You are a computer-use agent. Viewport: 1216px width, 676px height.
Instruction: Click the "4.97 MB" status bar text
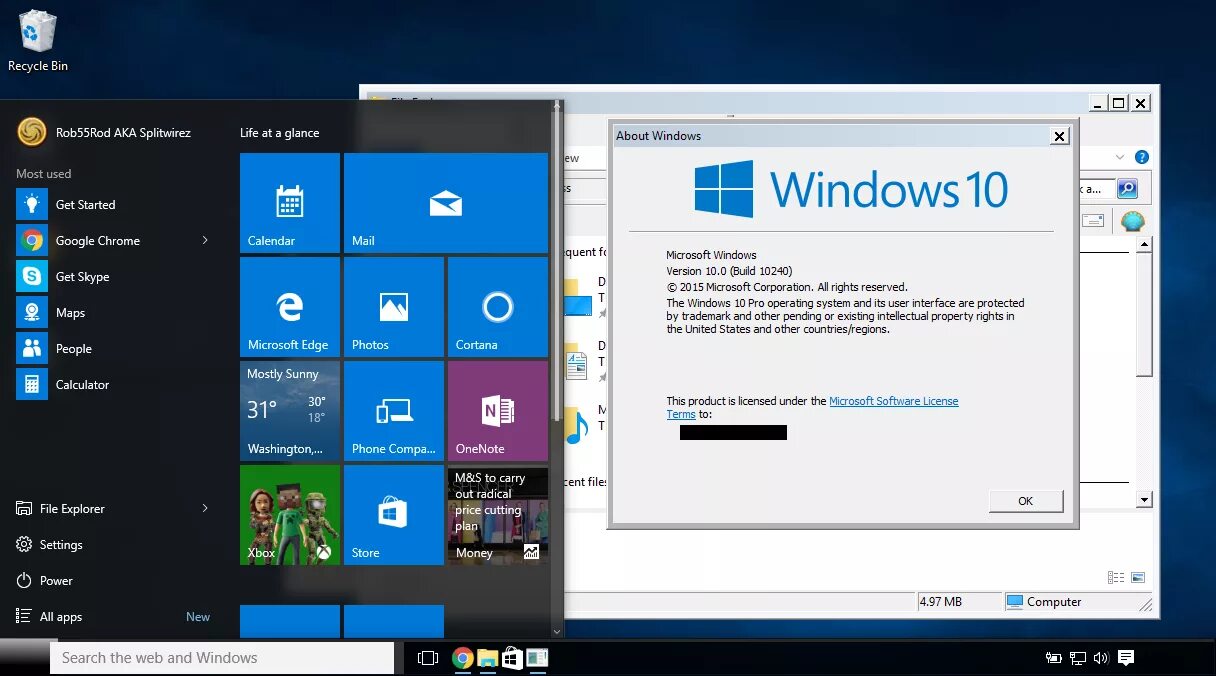coord(940,602)
